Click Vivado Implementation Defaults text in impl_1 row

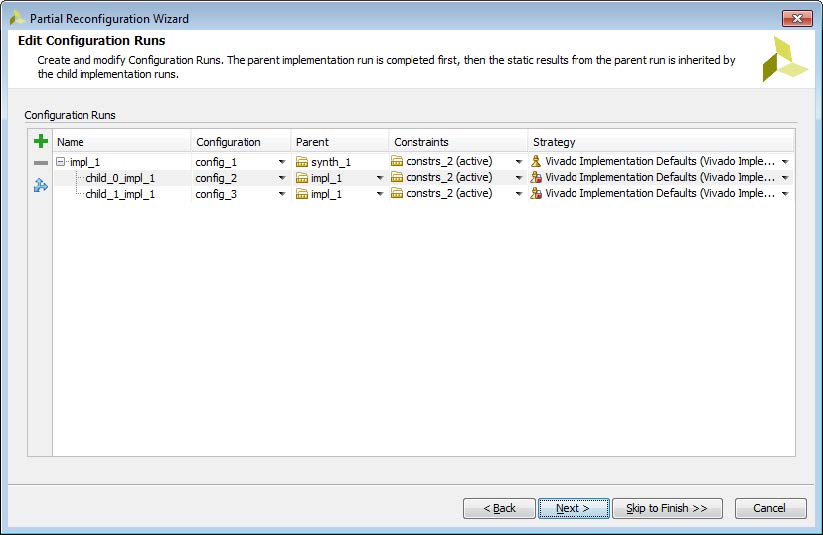(660, 161)
